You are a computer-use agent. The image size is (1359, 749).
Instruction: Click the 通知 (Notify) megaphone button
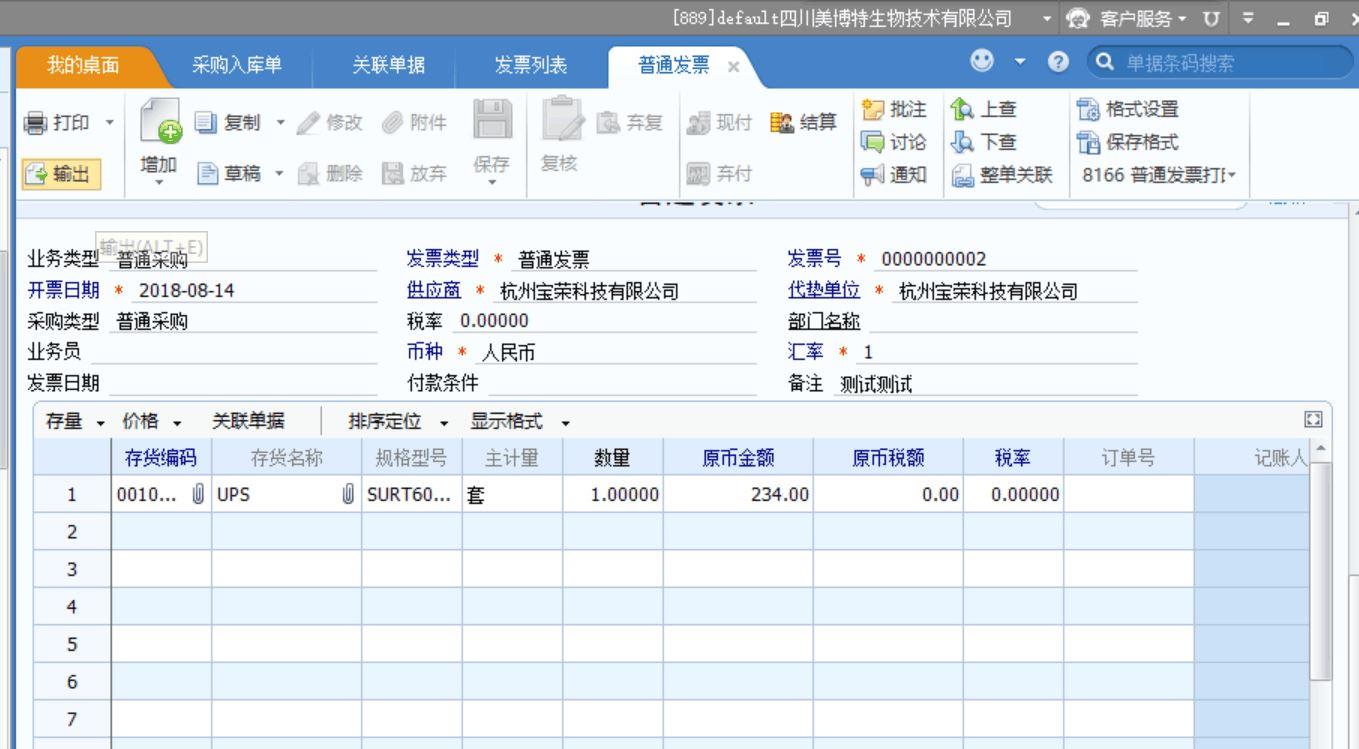coord(893,175)
